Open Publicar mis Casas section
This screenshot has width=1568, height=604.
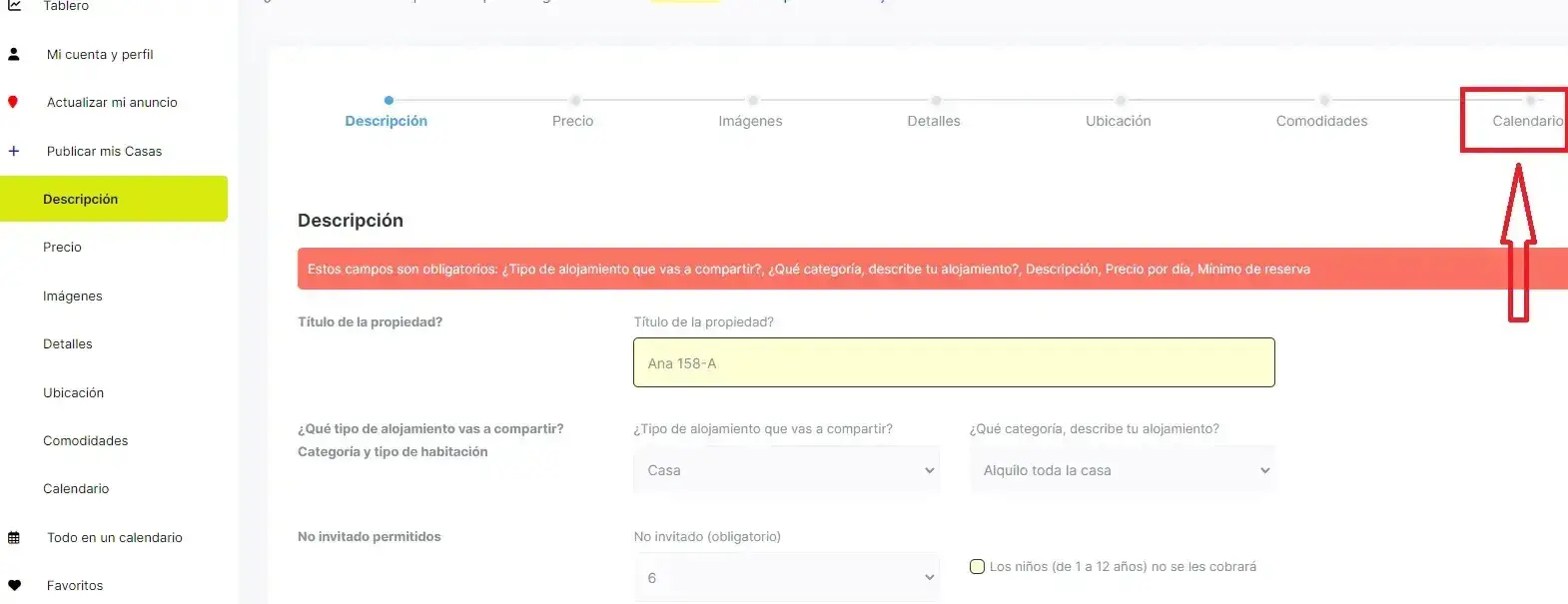coord(104,151)
